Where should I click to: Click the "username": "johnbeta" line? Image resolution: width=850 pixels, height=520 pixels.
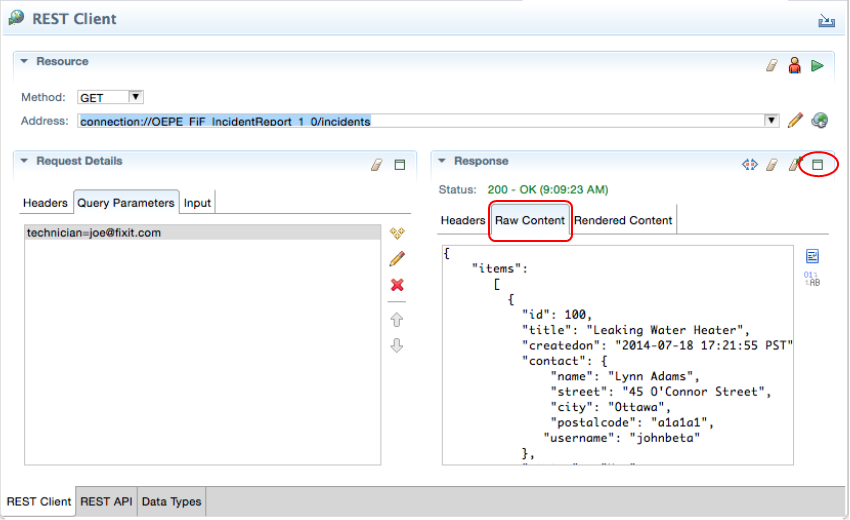click(622, 438)
